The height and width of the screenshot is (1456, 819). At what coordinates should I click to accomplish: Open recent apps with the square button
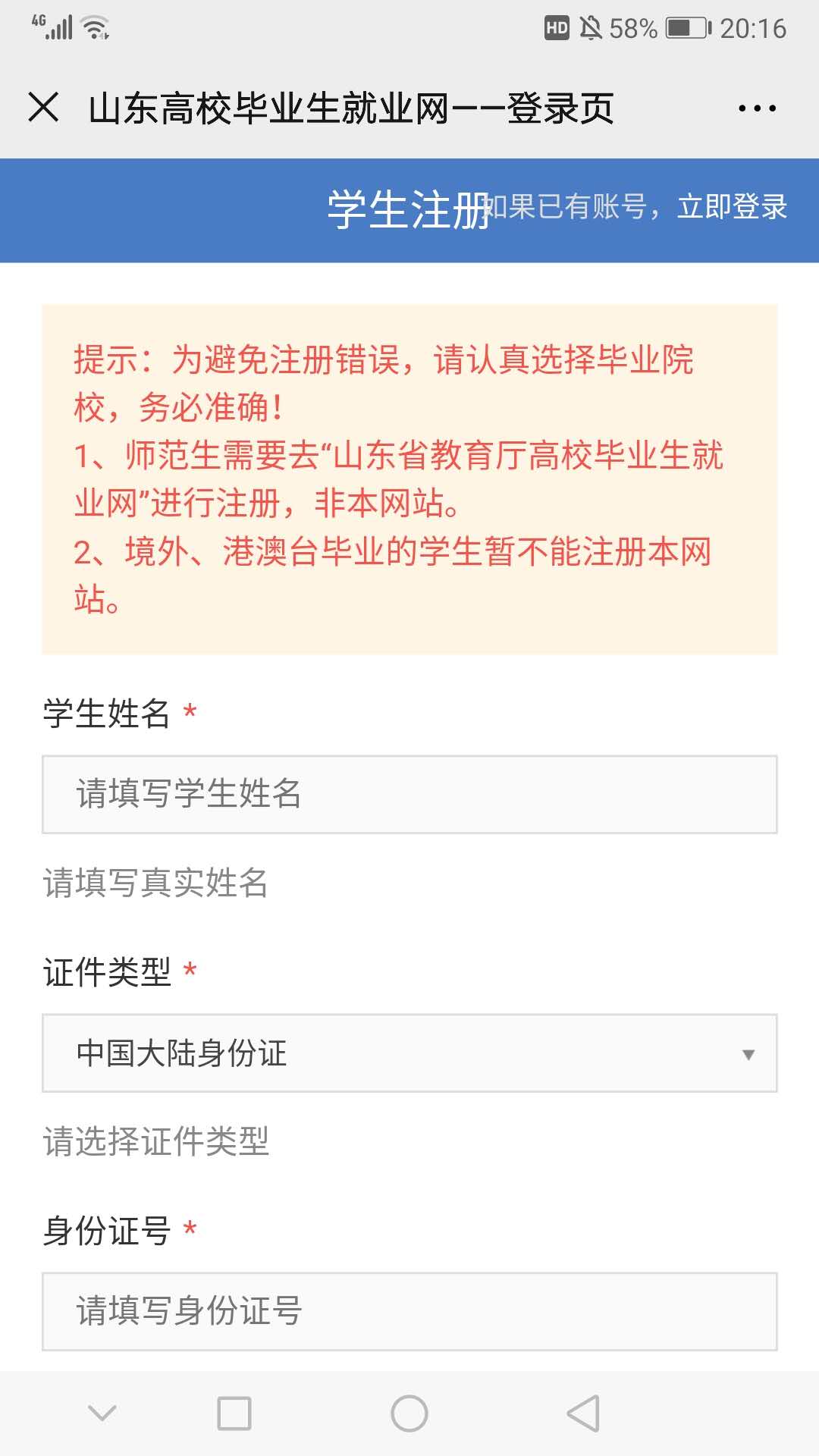(x=234, y=1414)
